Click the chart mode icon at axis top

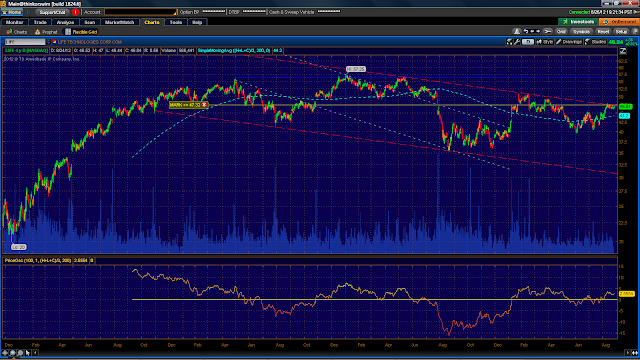pos(623,51)
